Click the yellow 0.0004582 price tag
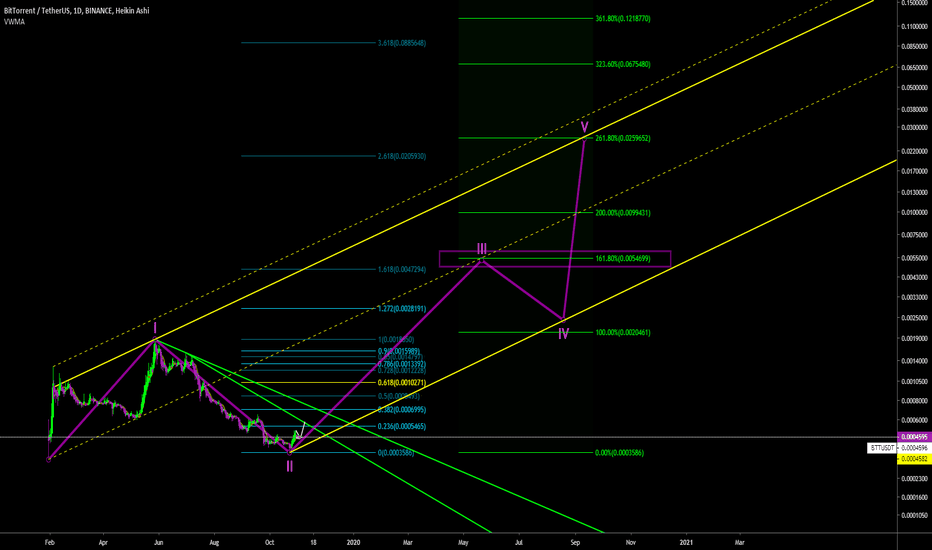The image size is (932, 550). [x=914, y=459]
